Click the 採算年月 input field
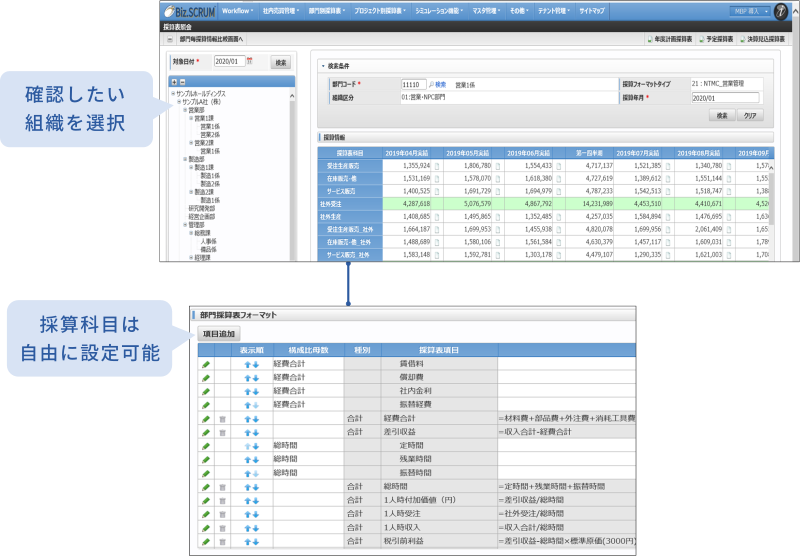This screenshot has width=800, height=556. 724,98
